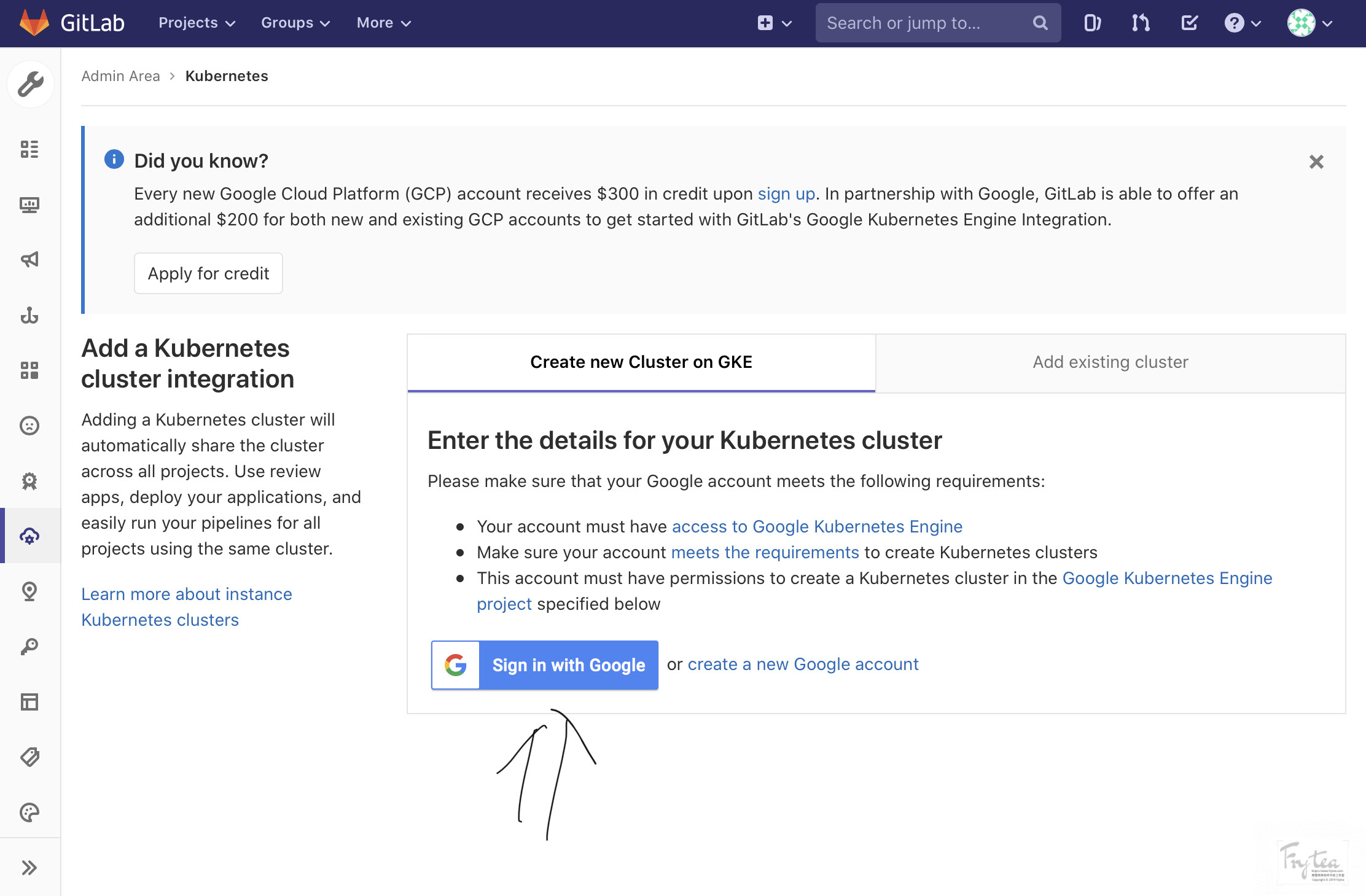1366x896 pixels.
Task: Click the Sign in with Google button
Action: pos(544,665)
